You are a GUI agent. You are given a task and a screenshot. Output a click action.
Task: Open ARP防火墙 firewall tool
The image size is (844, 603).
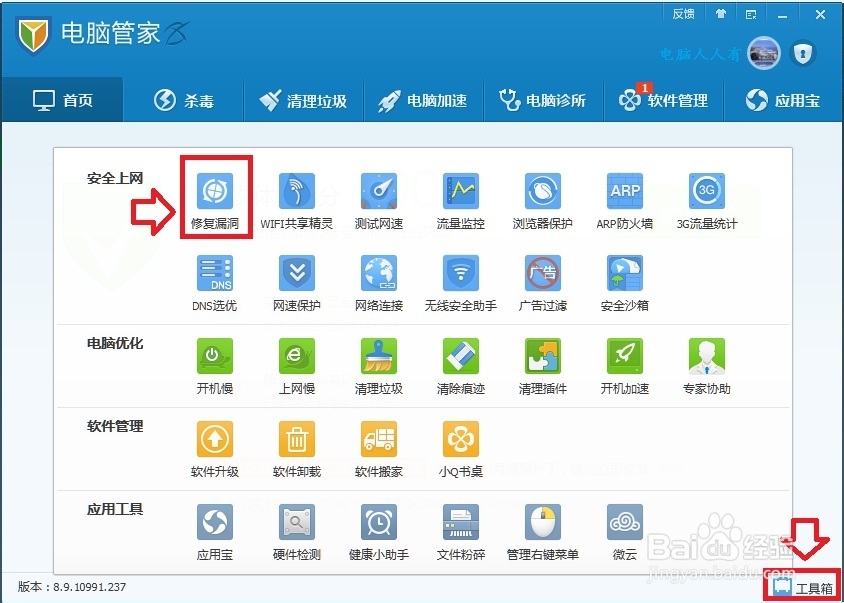(x=625, y=200)
